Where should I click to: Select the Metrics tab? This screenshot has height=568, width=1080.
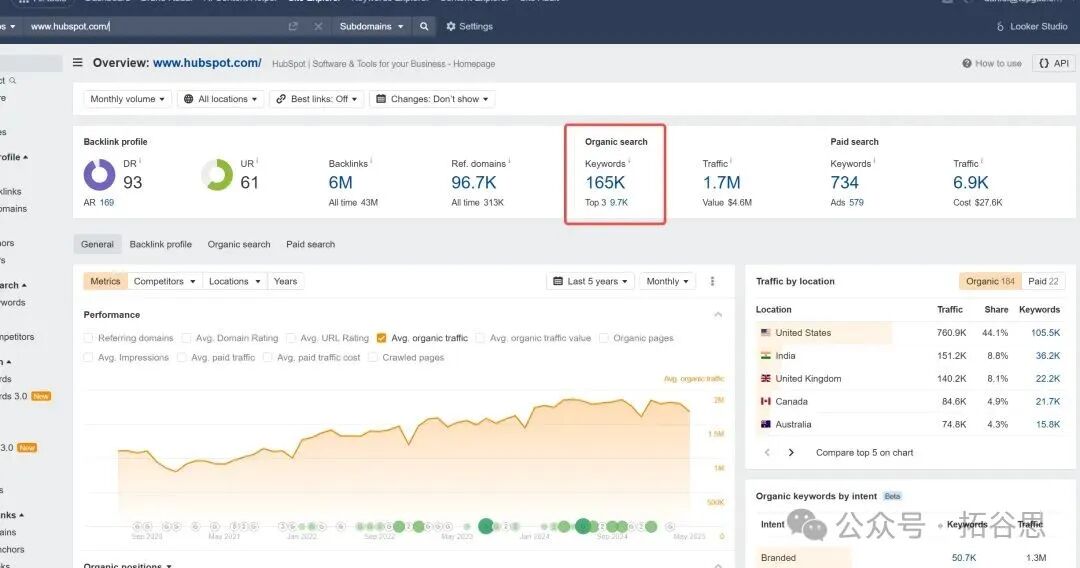tap(105, 281)
